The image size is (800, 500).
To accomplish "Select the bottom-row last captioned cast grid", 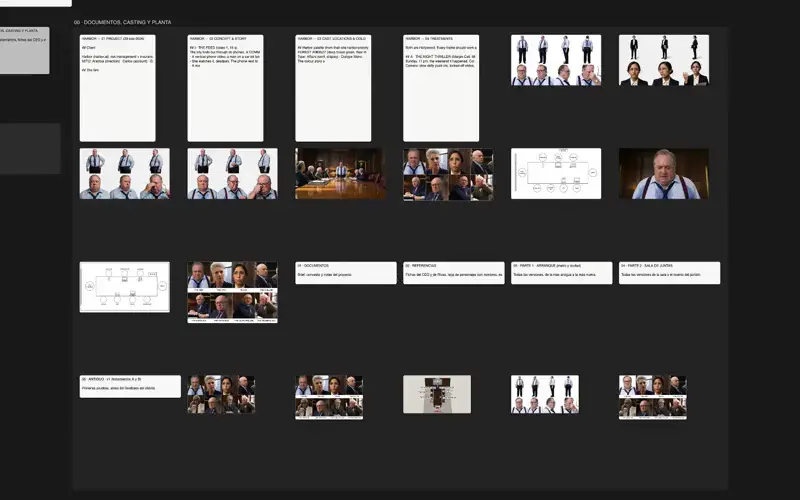I will (653, 397).
